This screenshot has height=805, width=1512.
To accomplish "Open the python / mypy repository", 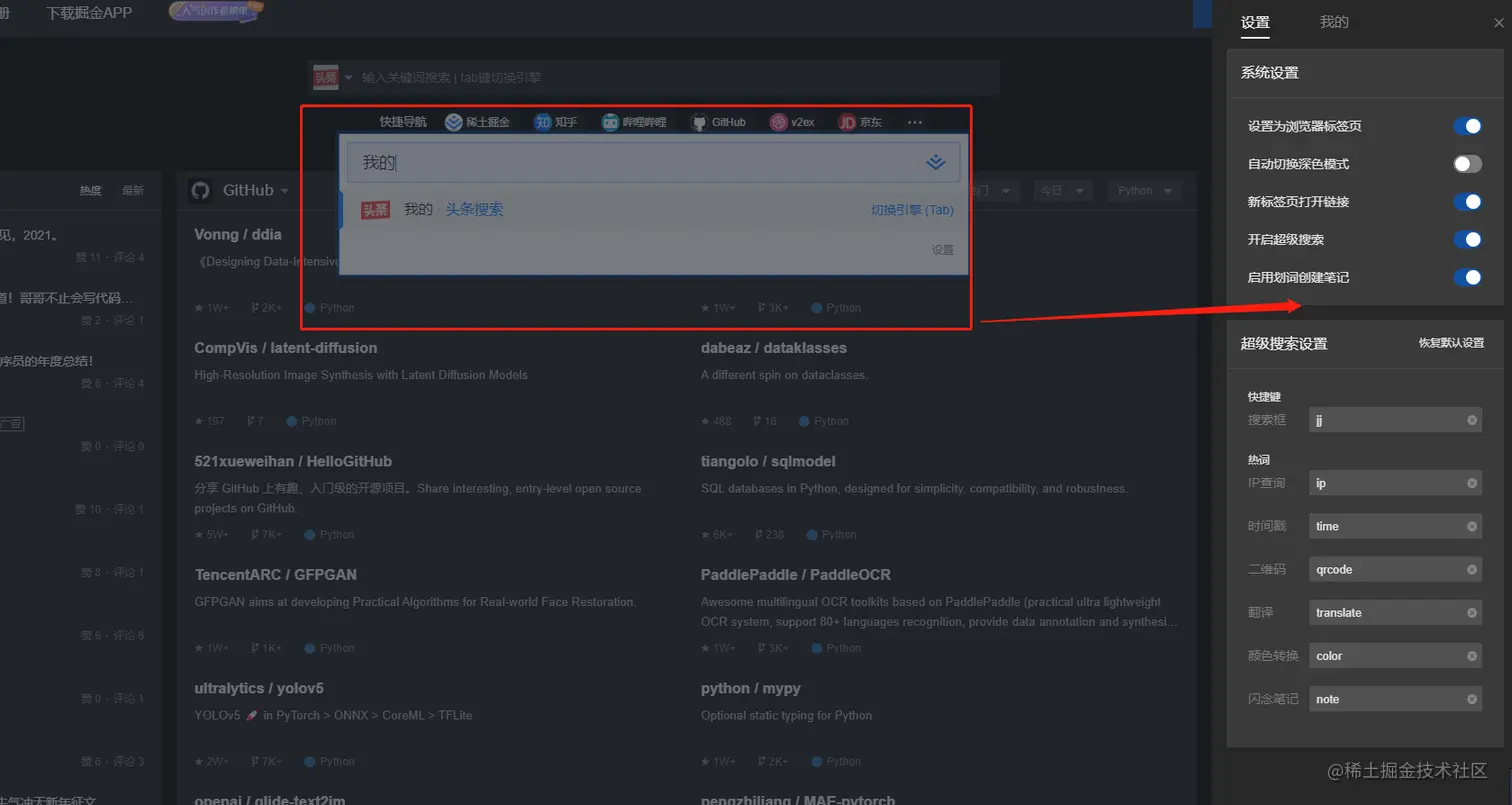I will tap(751, 688).
